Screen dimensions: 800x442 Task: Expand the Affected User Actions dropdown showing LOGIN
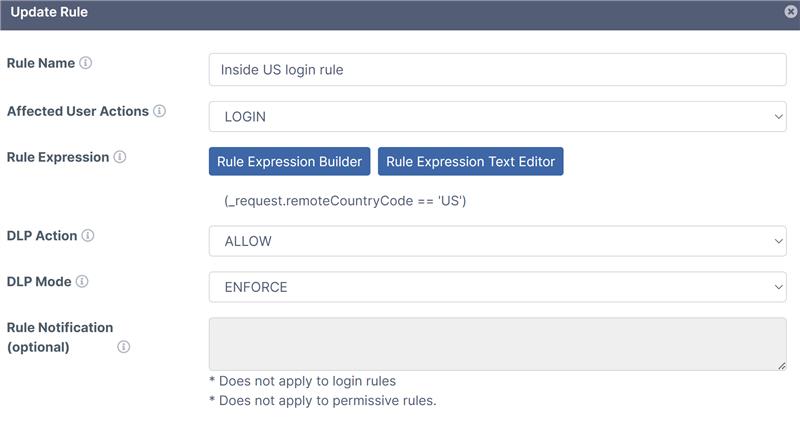(x=497, y=117)
